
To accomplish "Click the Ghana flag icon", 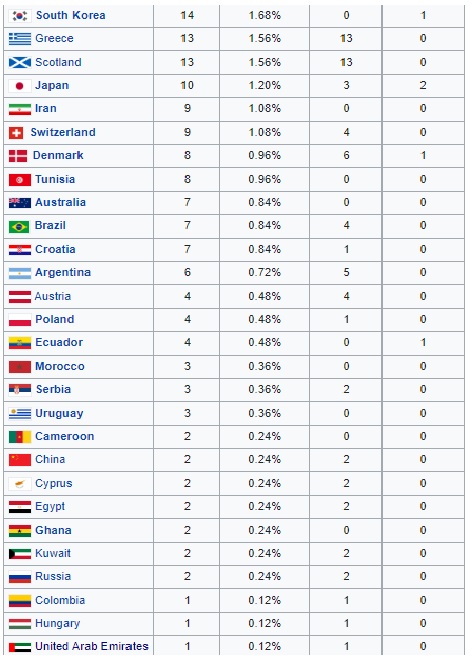I will coord(20,531).
